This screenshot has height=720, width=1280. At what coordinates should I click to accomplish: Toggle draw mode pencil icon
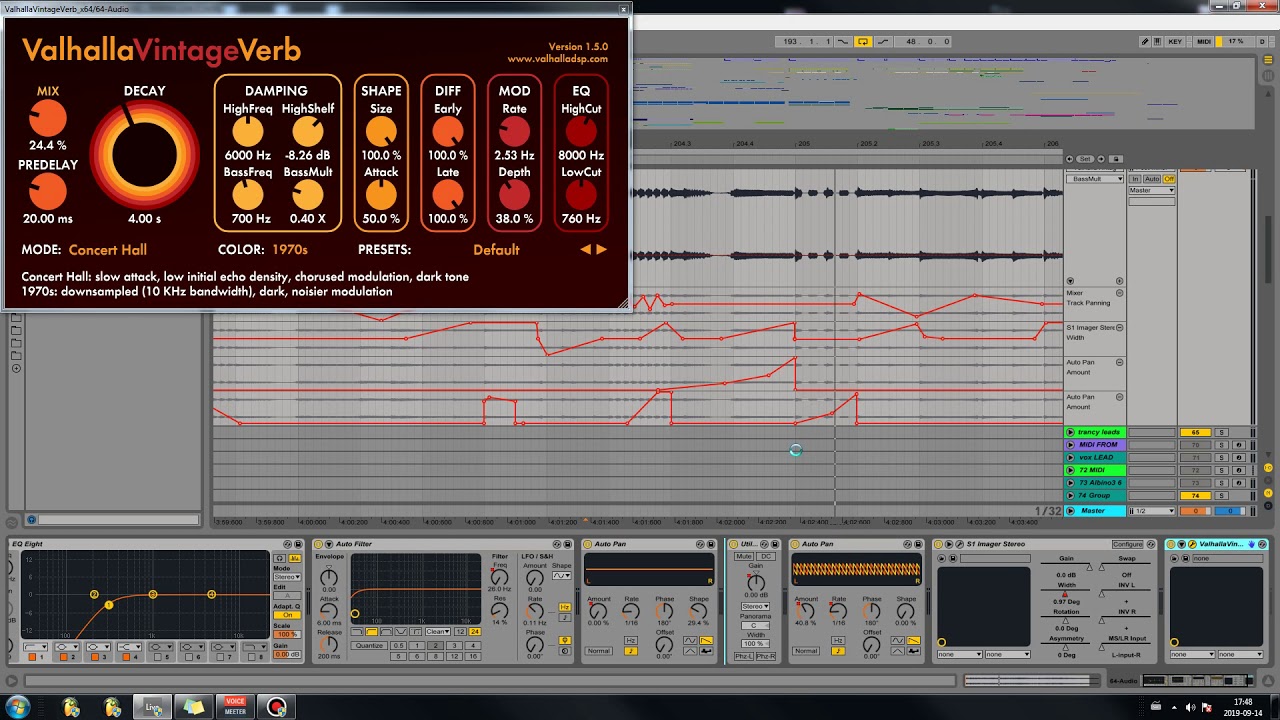(1144, 42)
